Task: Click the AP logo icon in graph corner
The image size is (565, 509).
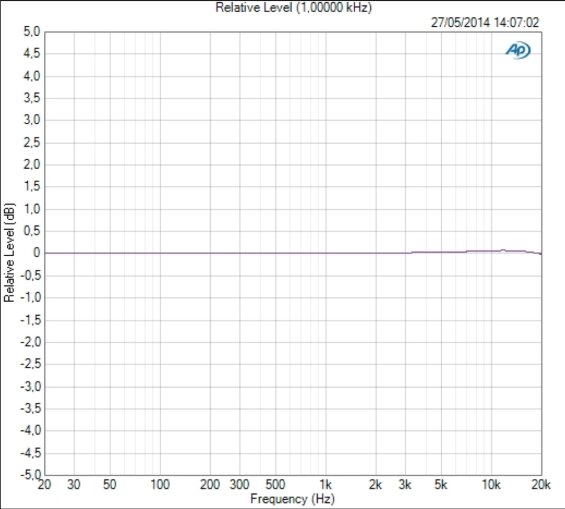Action: (x=518, y=50)
